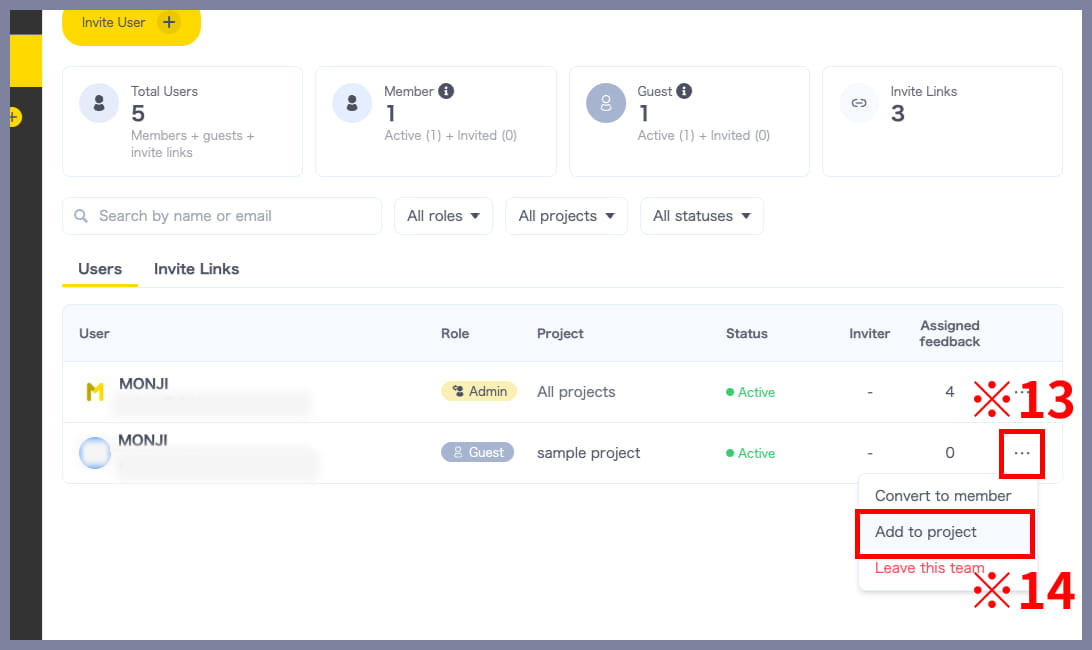Open the three-dots menu for the Guest row

coord(1022,454)
